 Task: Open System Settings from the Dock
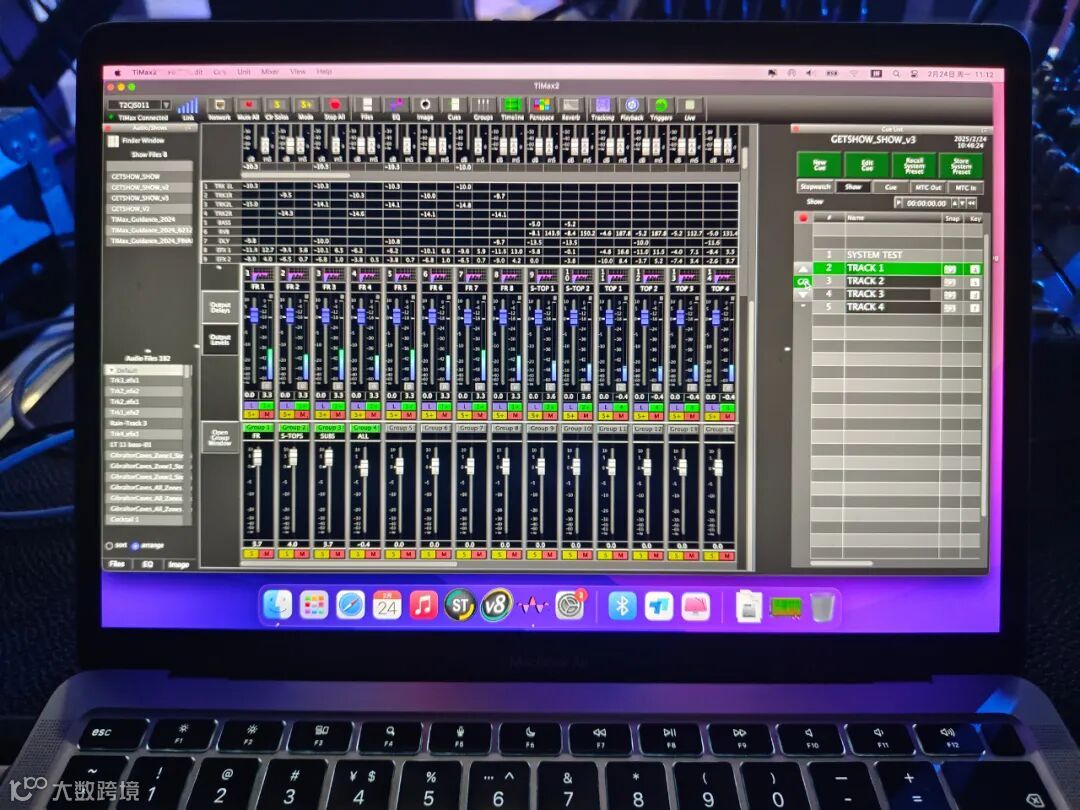point(570,605)
